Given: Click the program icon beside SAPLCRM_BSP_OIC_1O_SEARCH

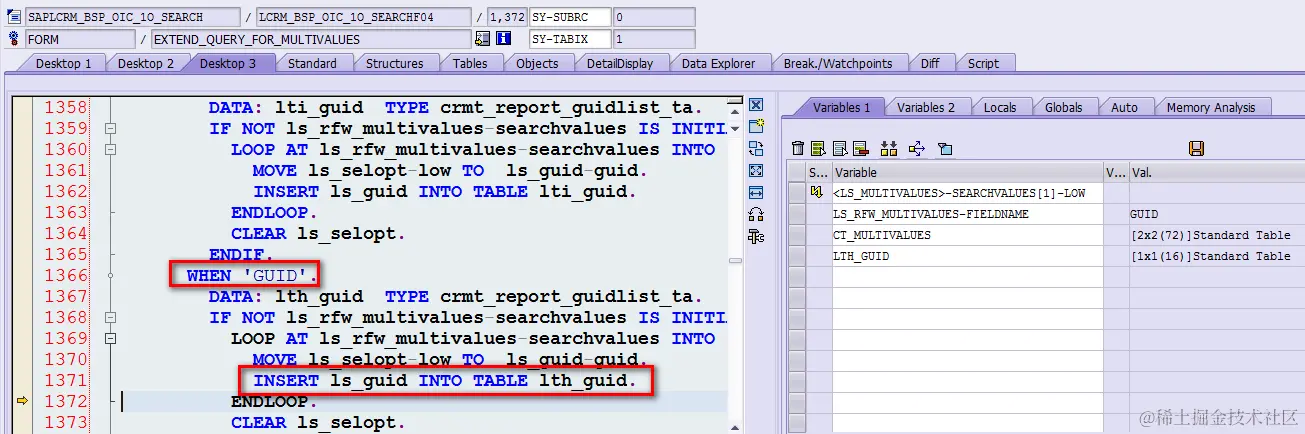Looking at the screenshot, I should pyautogui.click(x=14, y=17).
